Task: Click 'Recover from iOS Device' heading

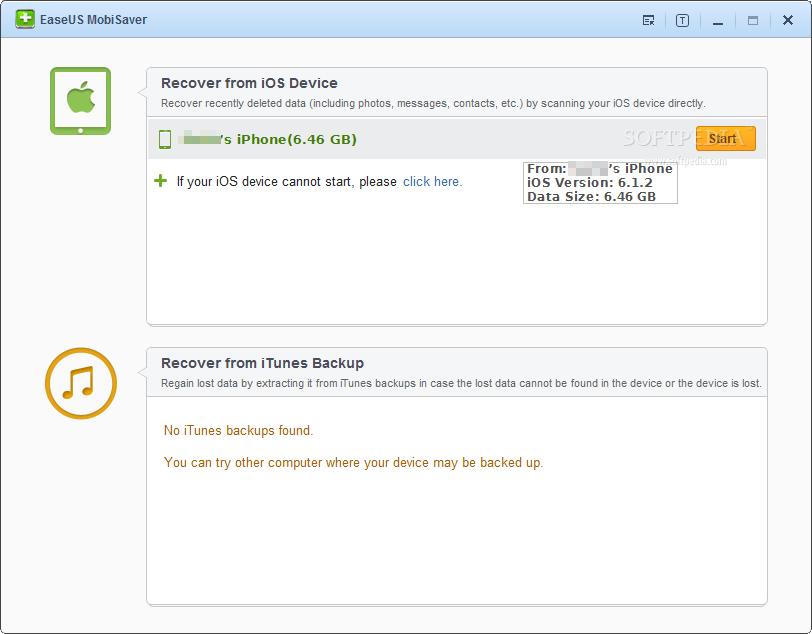Action: click(x=249, y=83)
